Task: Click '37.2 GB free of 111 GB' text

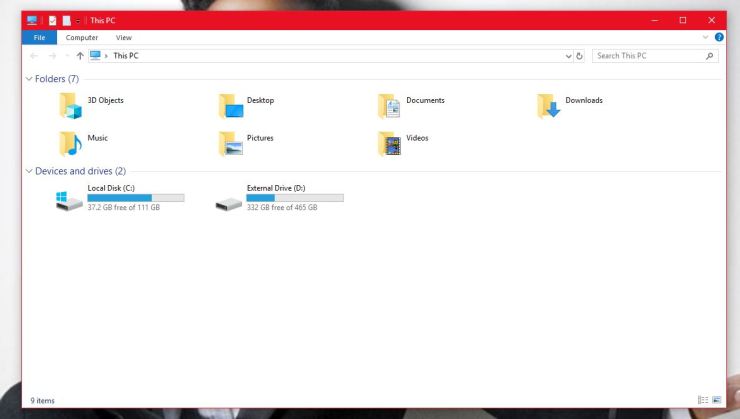Action: [124, 207]
